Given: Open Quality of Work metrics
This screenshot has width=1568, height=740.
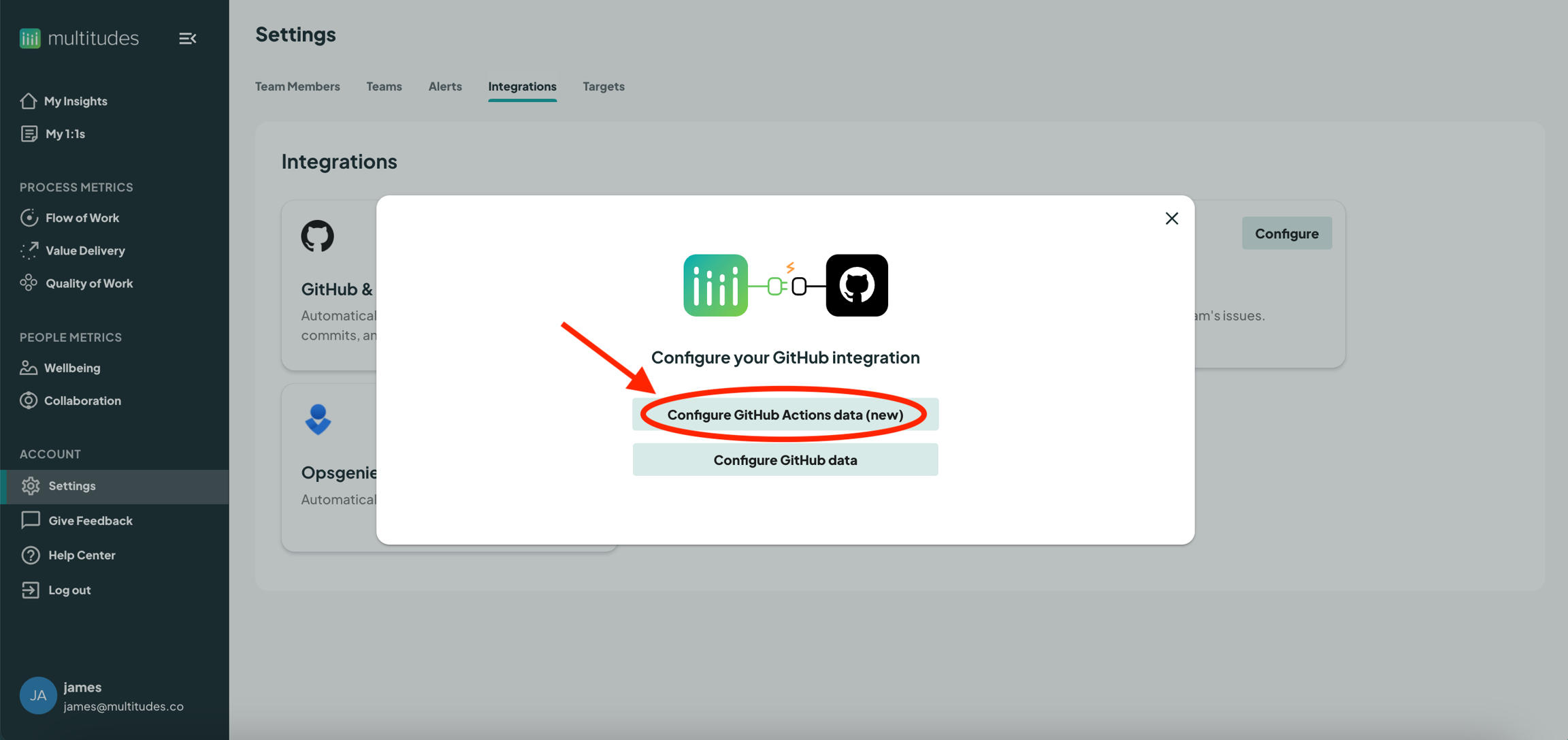Looking at the screenshot, I should pos(88,283).
